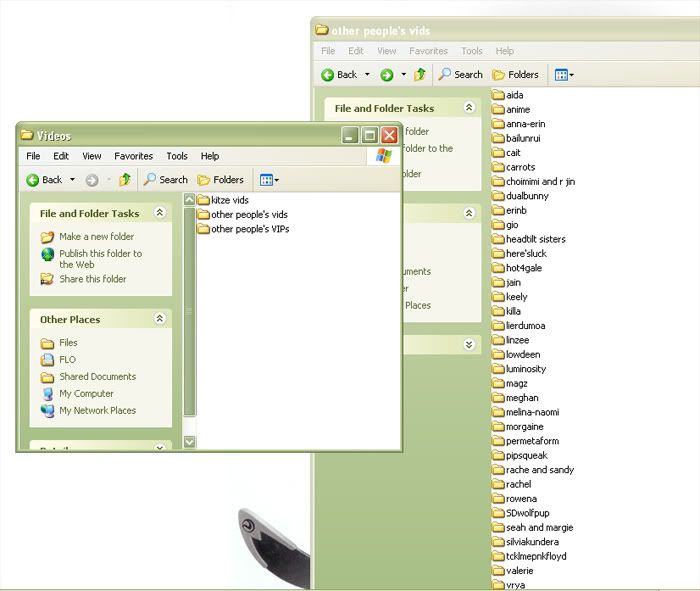Image resolution: width=700 pixels, height=591 pixels.
Task: Select the hot4gale folder
Action: [x=517, y=268]
